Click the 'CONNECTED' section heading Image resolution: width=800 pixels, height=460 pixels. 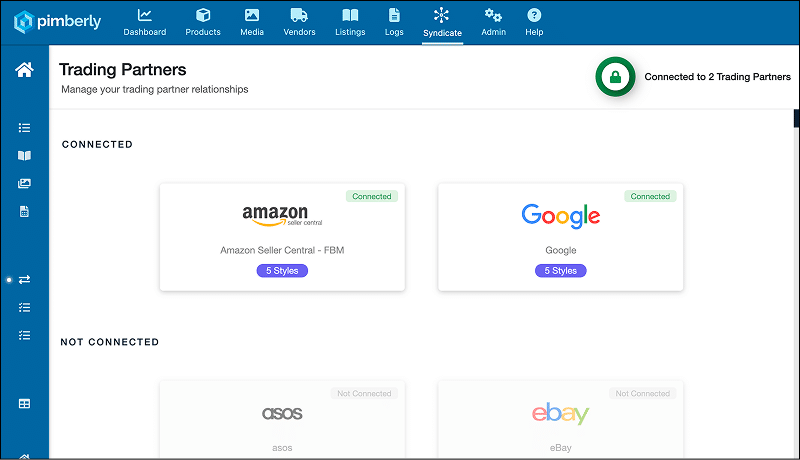[x=97, y=144]
